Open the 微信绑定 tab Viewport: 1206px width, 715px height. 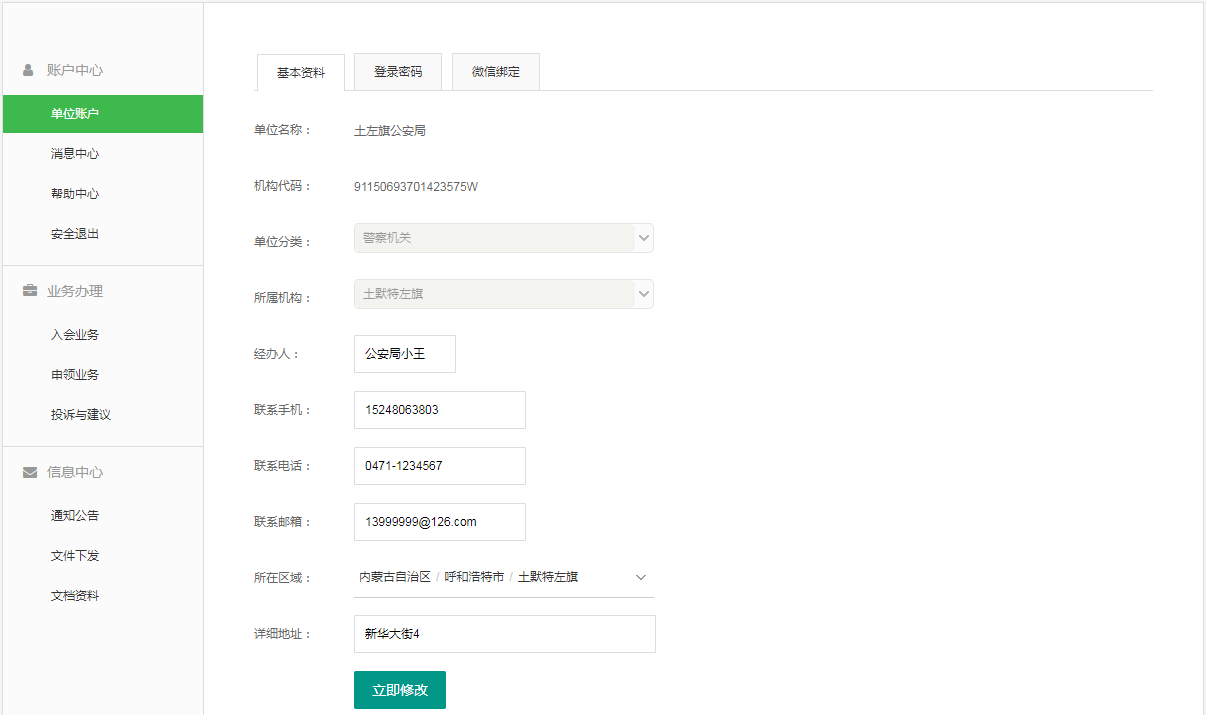[x=496, y=72]
